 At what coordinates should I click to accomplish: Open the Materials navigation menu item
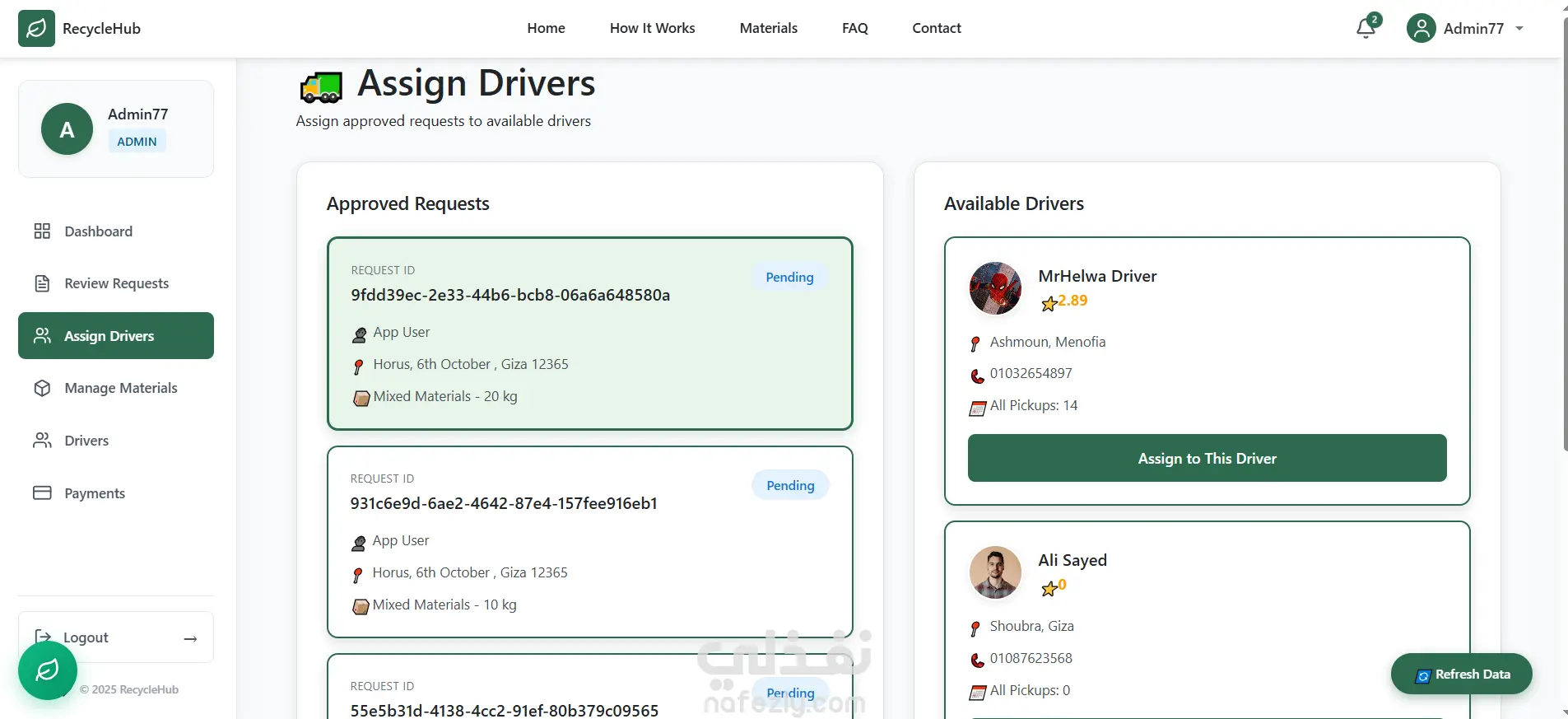pyautogui.click(x=768, y=28)
